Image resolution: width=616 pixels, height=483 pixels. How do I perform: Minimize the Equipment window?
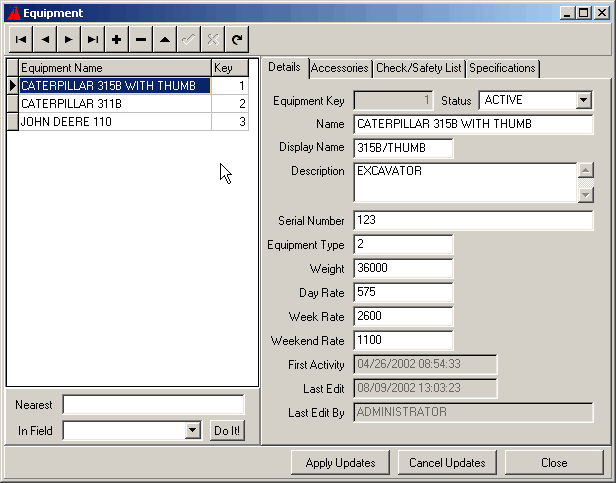pos(567,13)
